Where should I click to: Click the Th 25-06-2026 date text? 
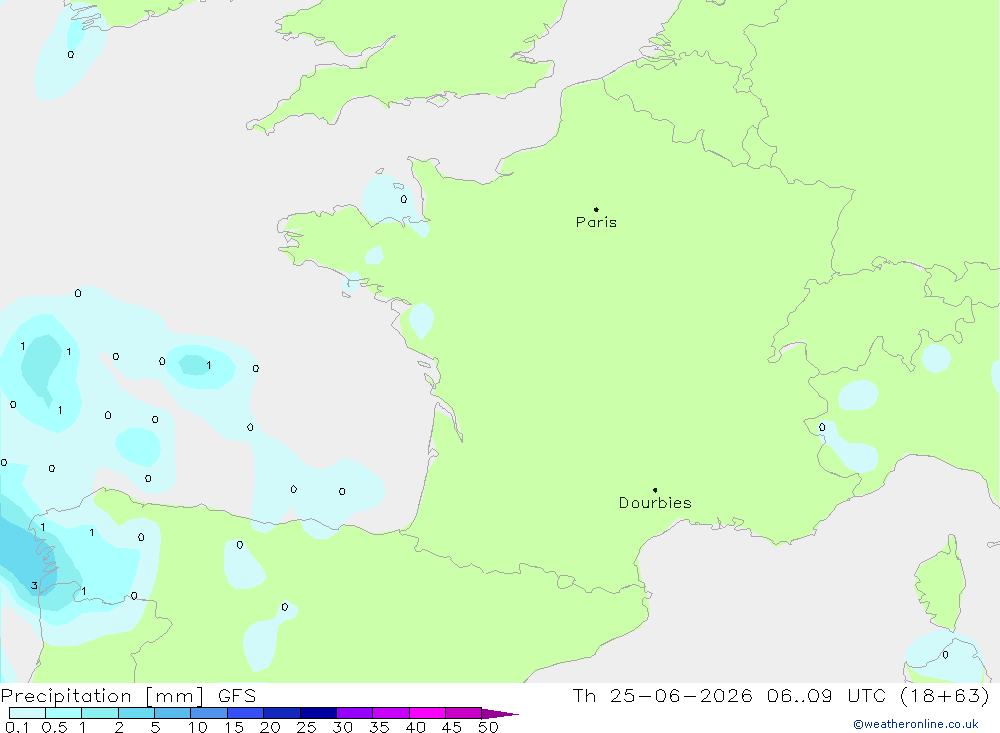[663, 696]
